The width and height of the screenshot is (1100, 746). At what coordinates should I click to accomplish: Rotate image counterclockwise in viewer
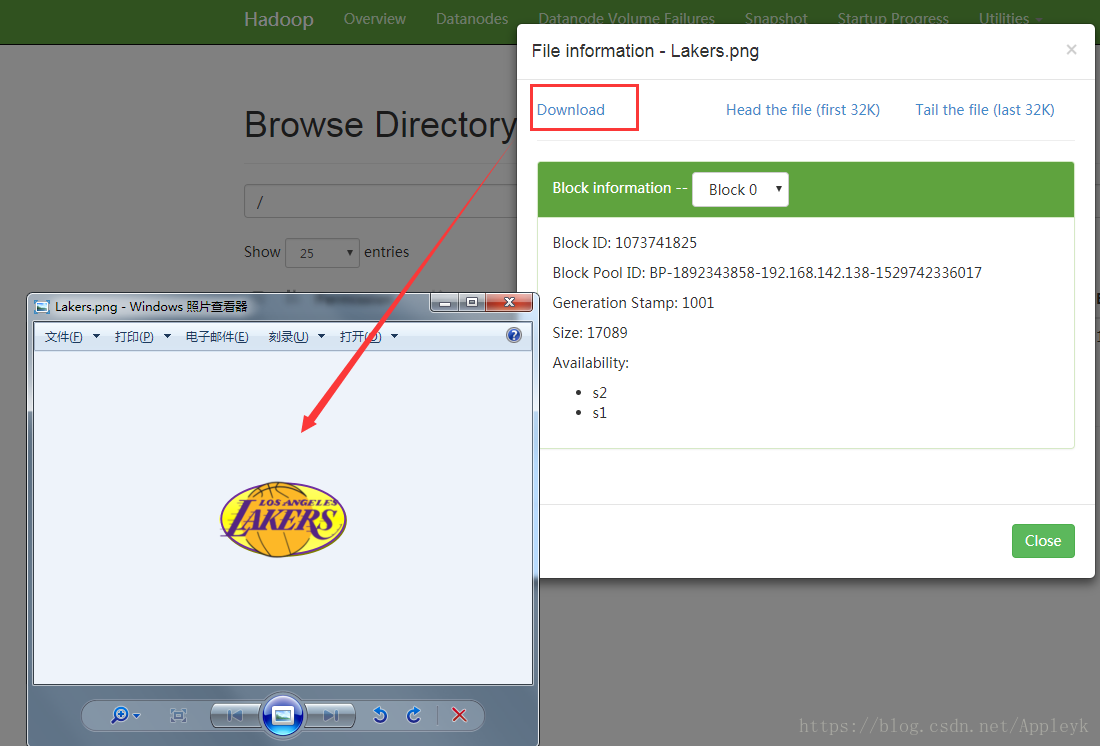380,715
